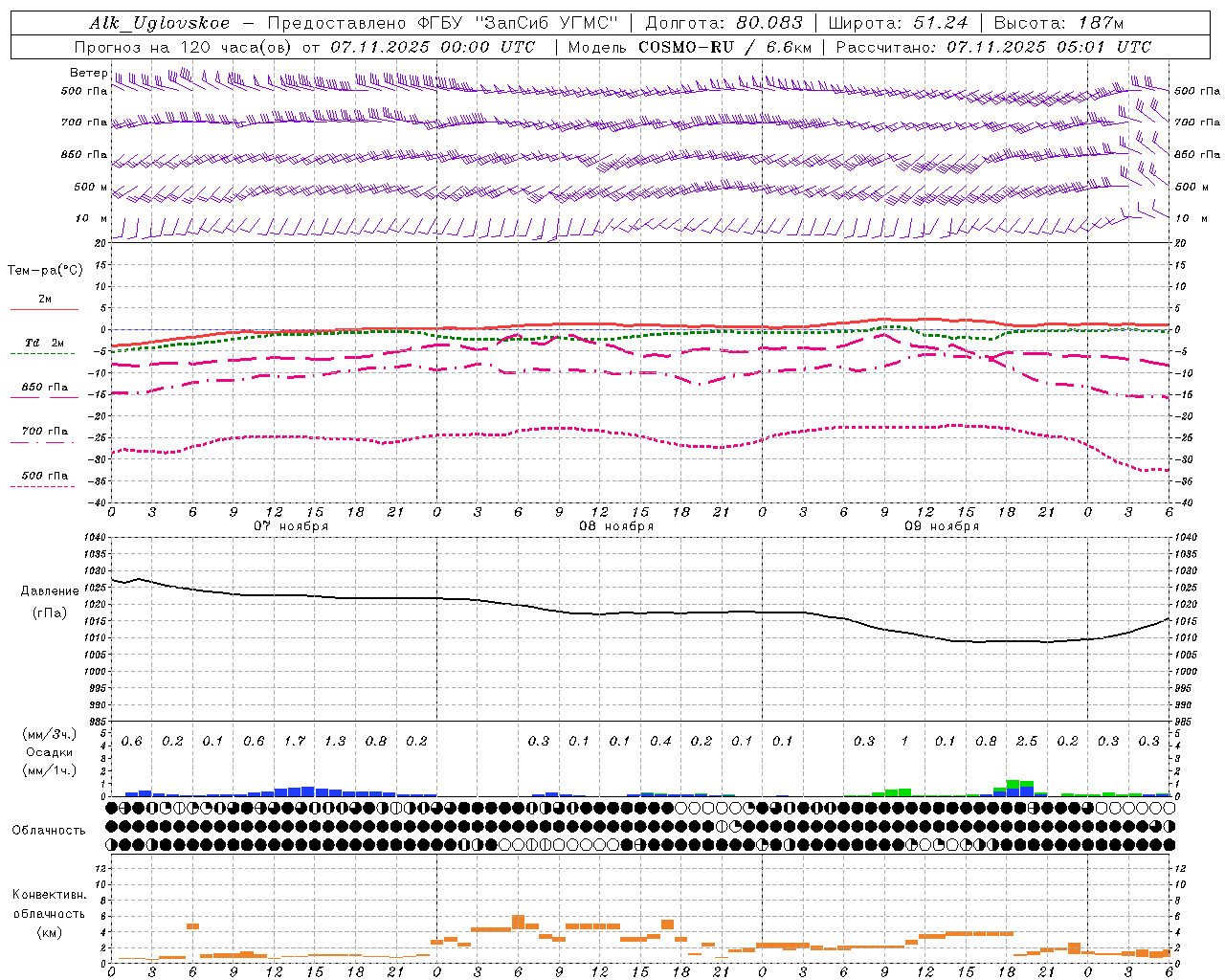Click the 1.3 precipitation value

coord(335,742)
